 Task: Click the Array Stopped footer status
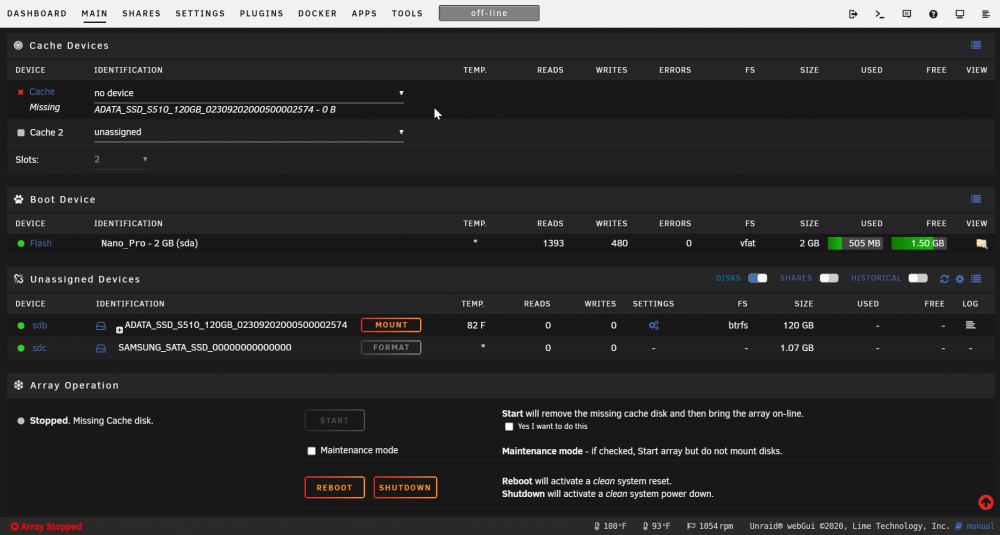pos(46,527)
